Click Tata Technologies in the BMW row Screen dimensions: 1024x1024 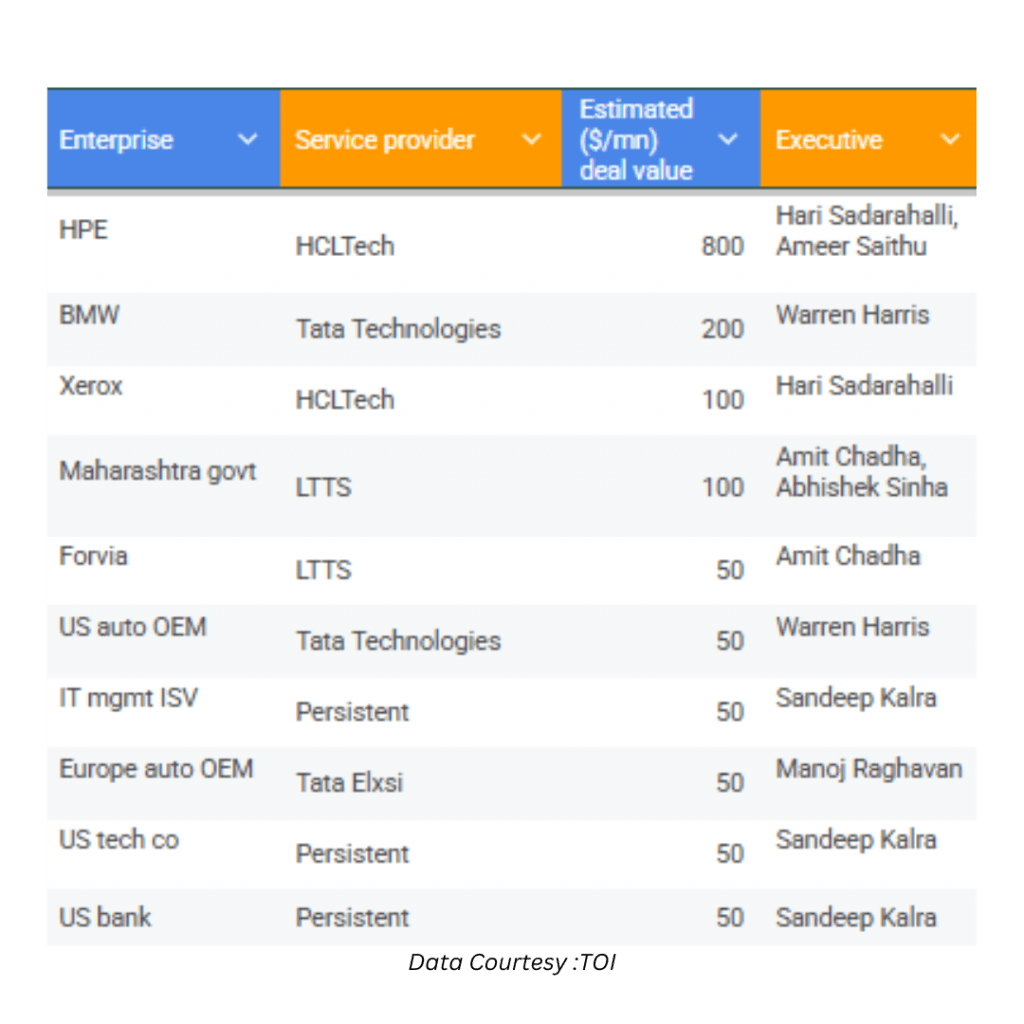(398, 329)
